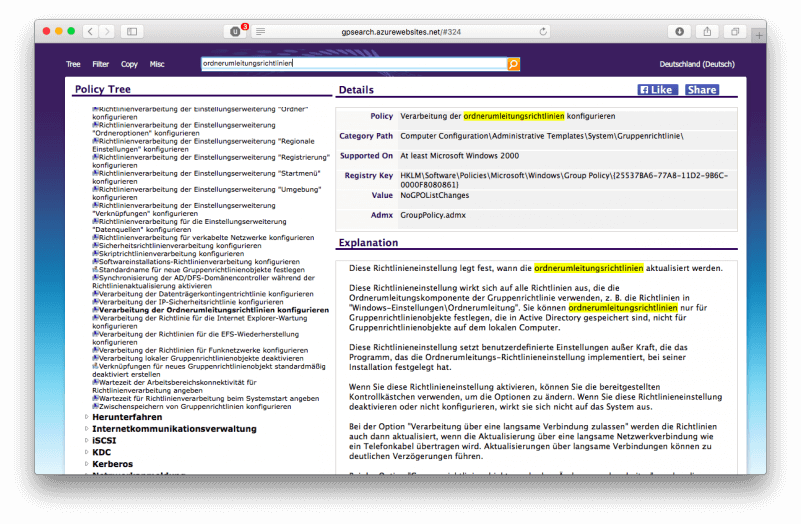The image size is (801, 524).
Task: Show all tabs overview icon
Action: point(735,32)
